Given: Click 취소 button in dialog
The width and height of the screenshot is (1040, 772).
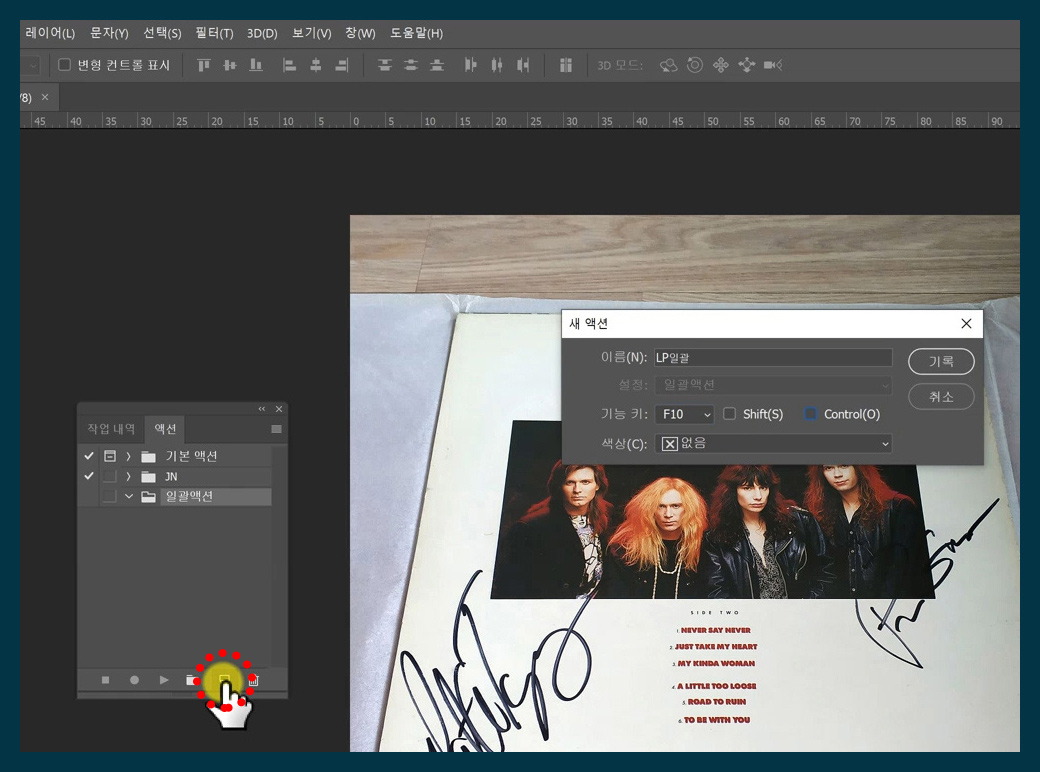Looking at the screenshot, I should [x=941, y=397].
